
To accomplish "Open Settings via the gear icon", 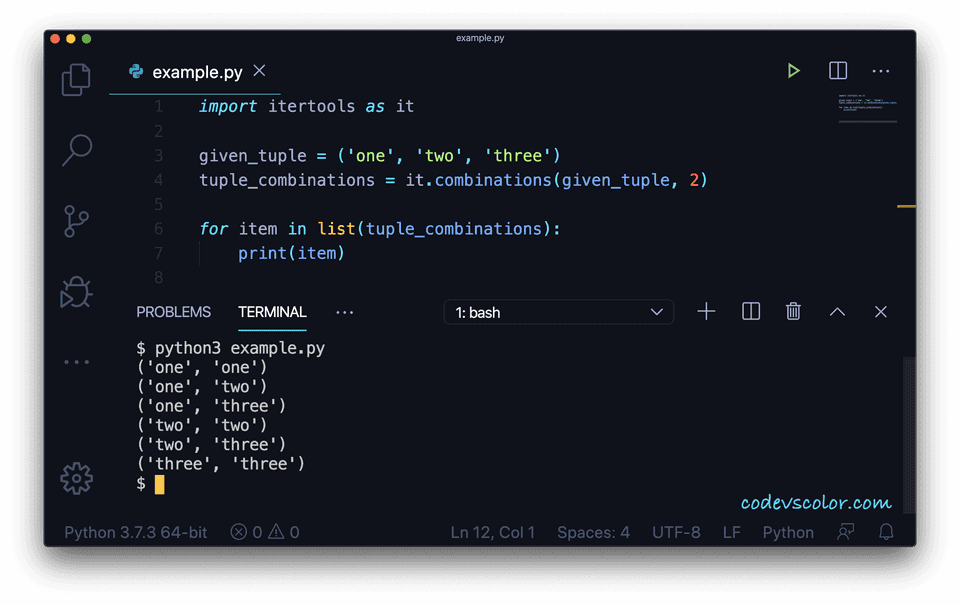I will pyautogui.click(x=76, y=479).
